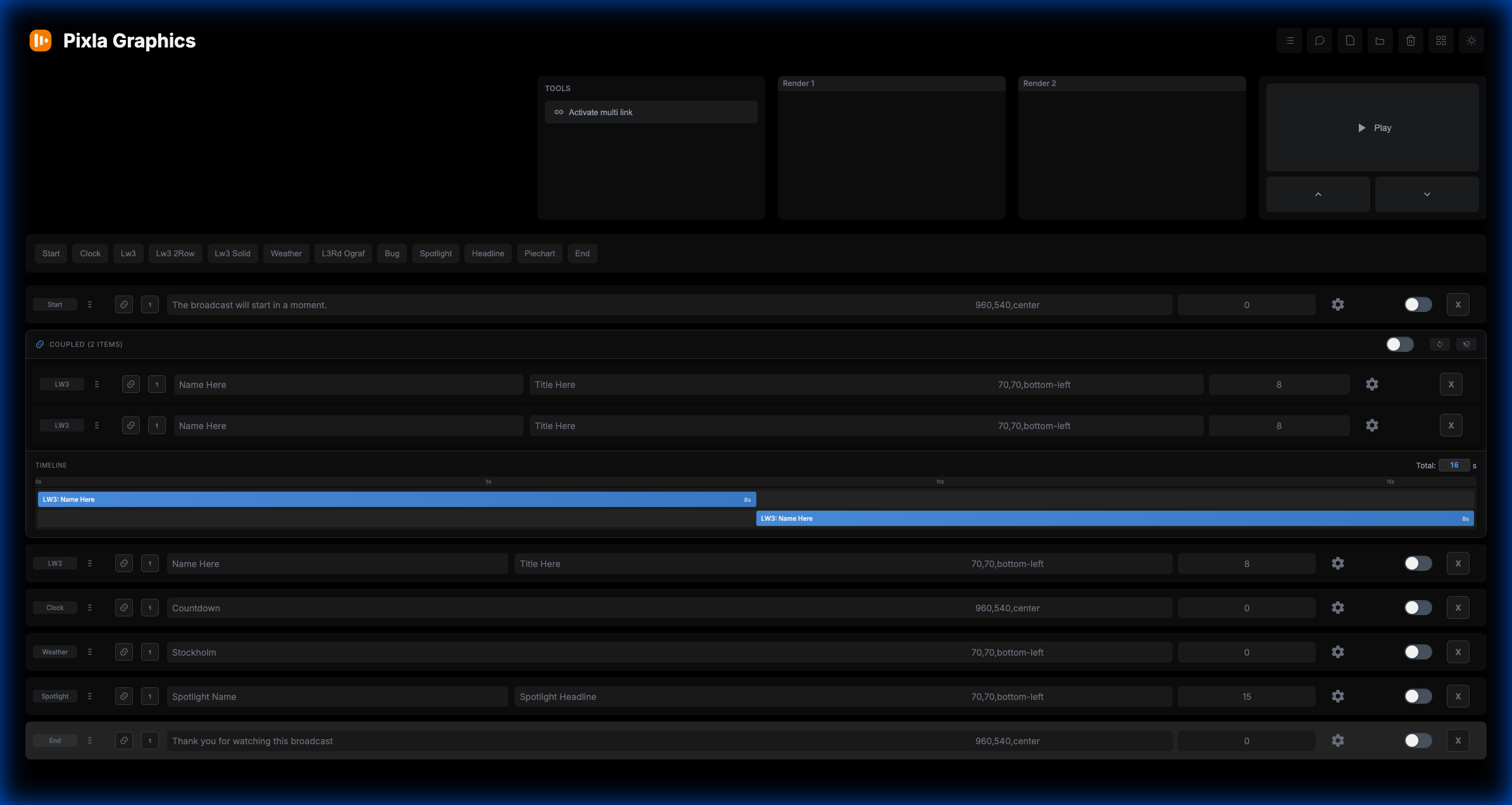Click the down chevron beside the Play panel
Viewport: 1512px width, 805px height.
(x=1427, y=194)
